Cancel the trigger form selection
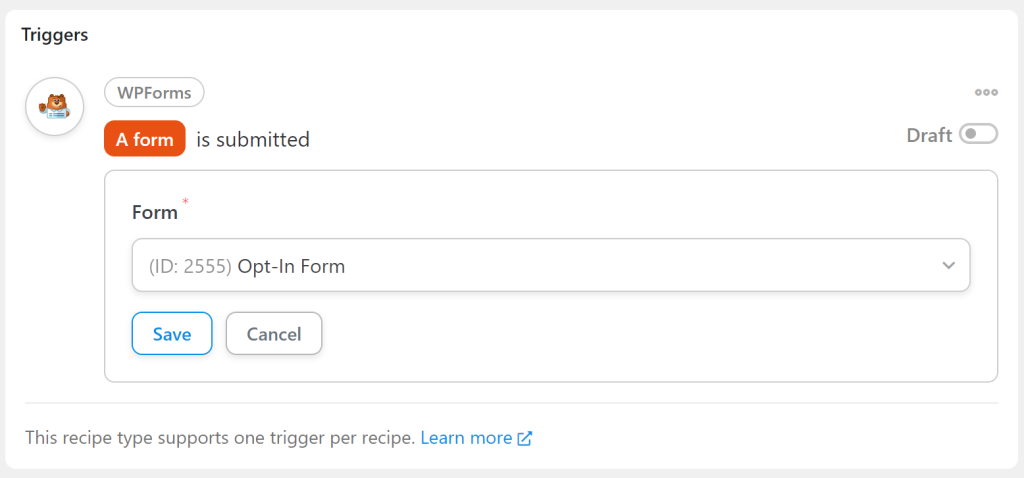 pyautogui.click(x=274, y=334)
